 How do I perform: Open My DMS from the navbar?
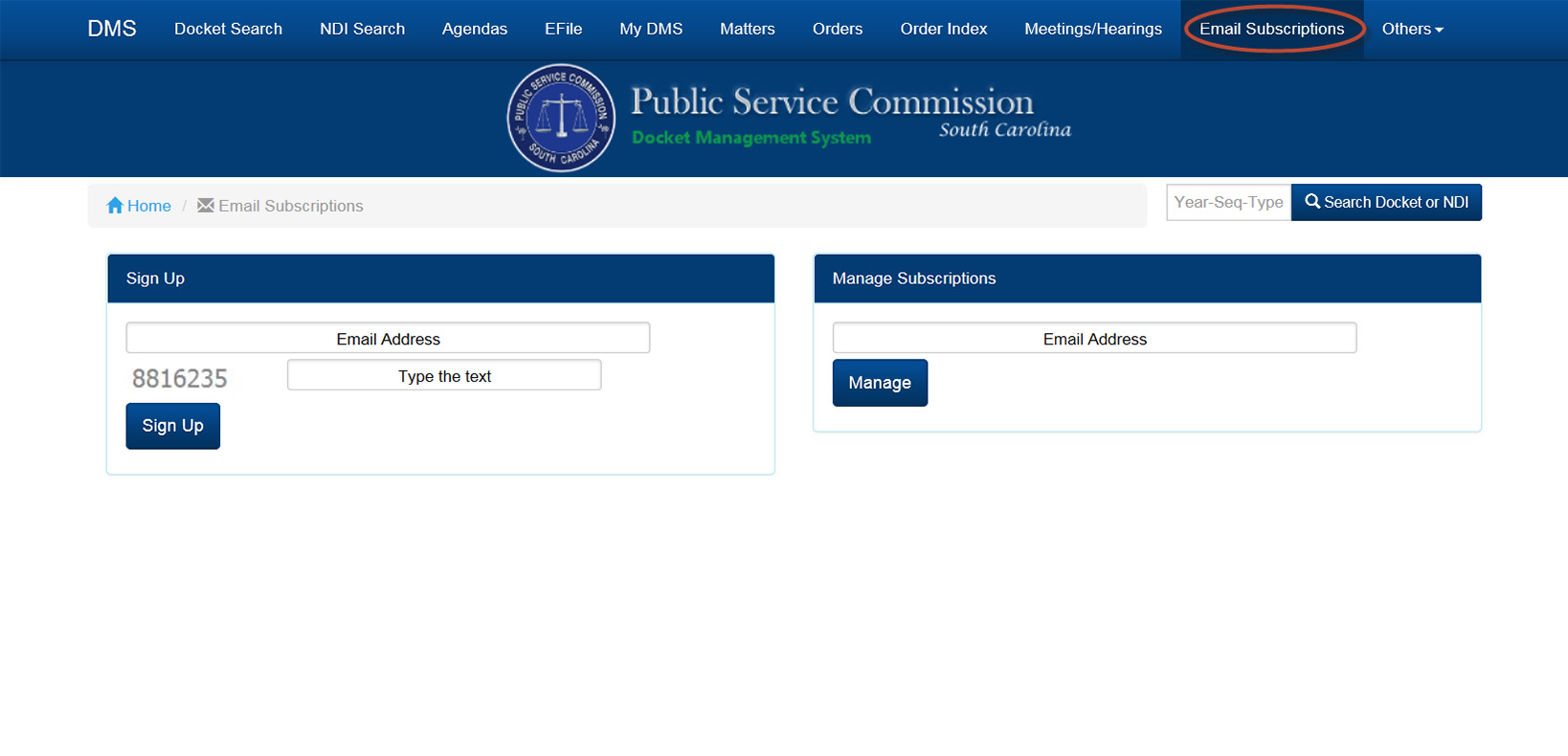(x=651, y=29)
